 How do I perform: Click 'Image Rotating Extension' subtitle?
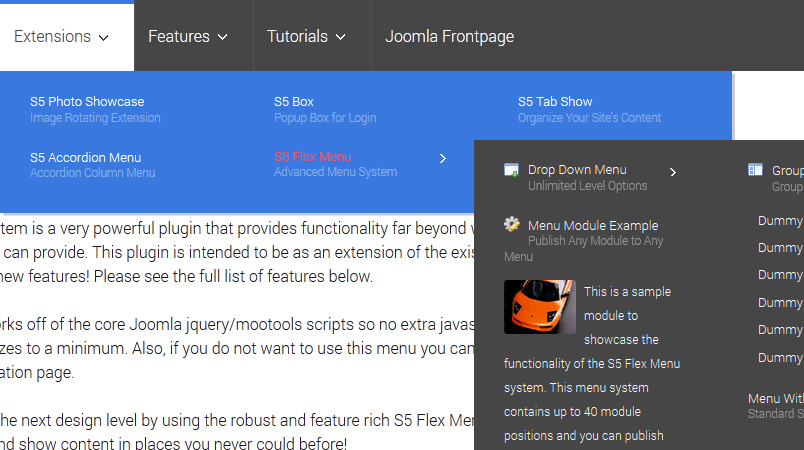click(x=95, y=118)
